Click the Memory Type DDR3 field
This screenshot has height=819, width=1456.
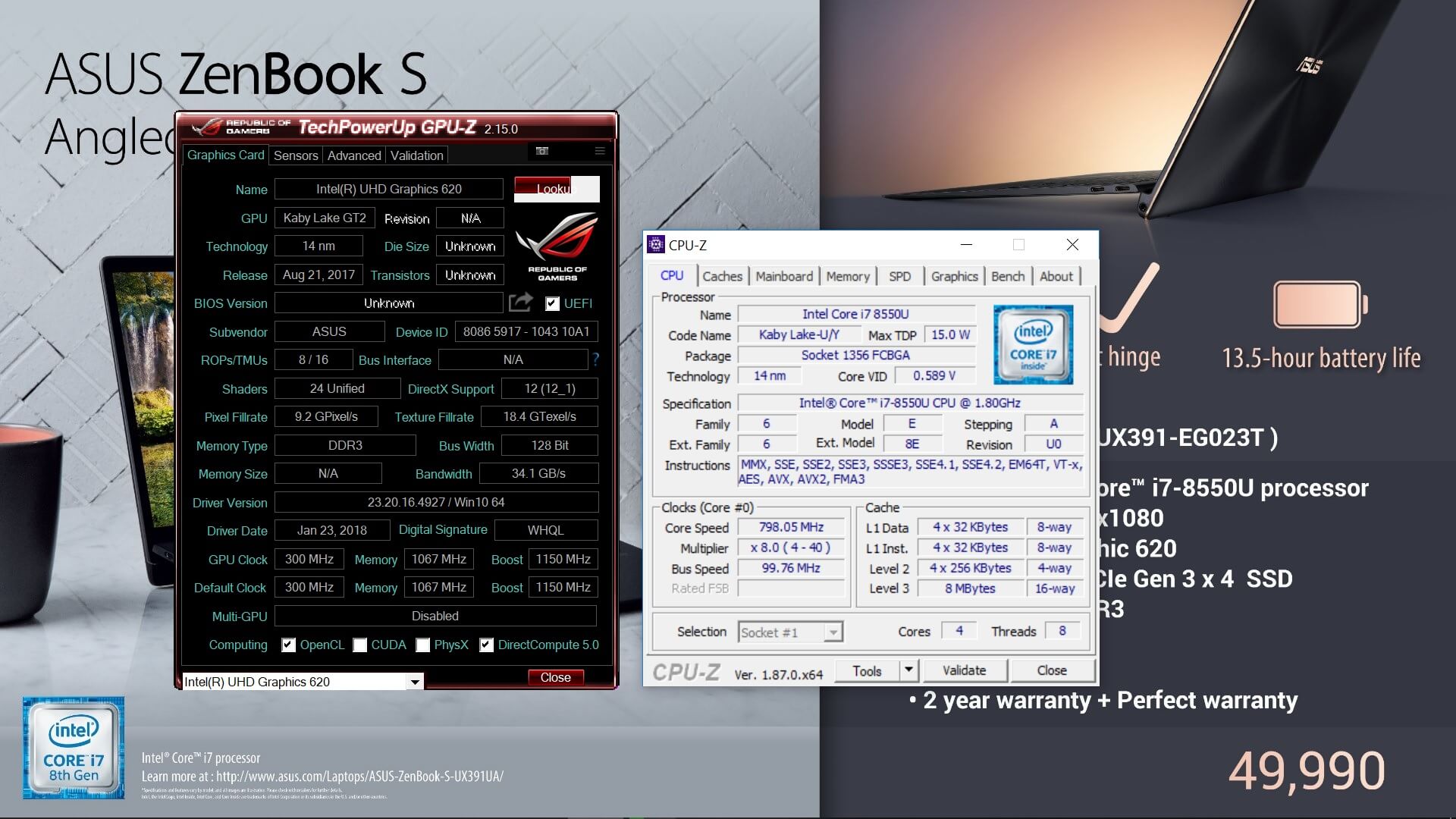pos(345,445)
